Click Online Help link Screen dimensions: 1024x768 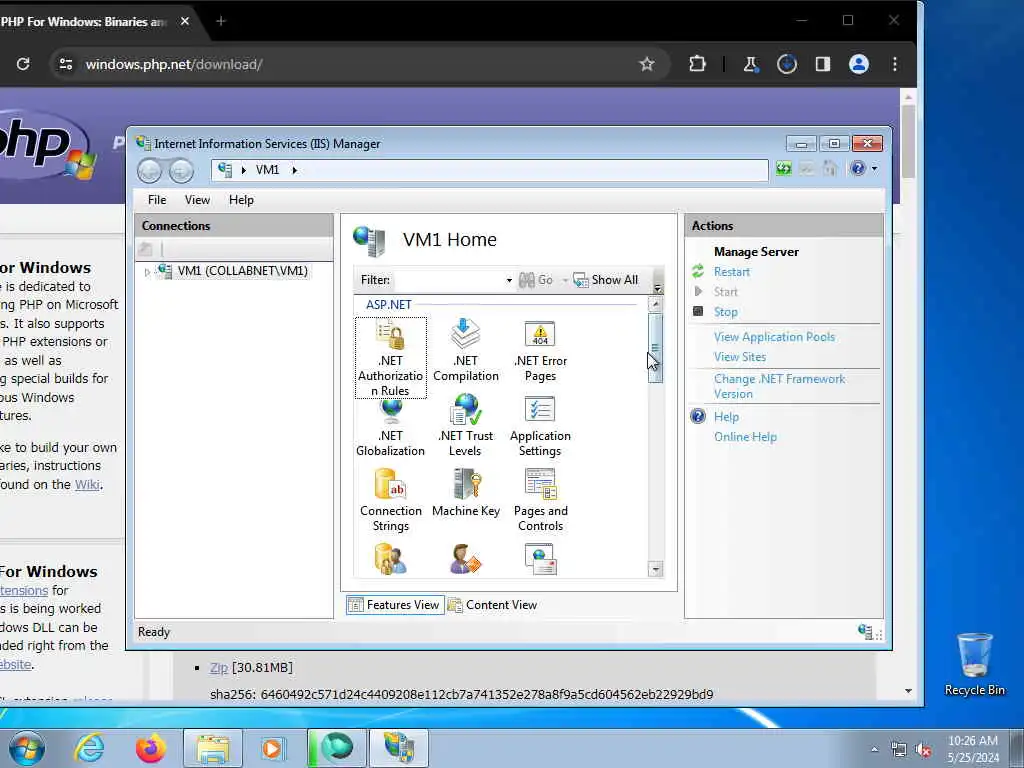coord(745,436)
